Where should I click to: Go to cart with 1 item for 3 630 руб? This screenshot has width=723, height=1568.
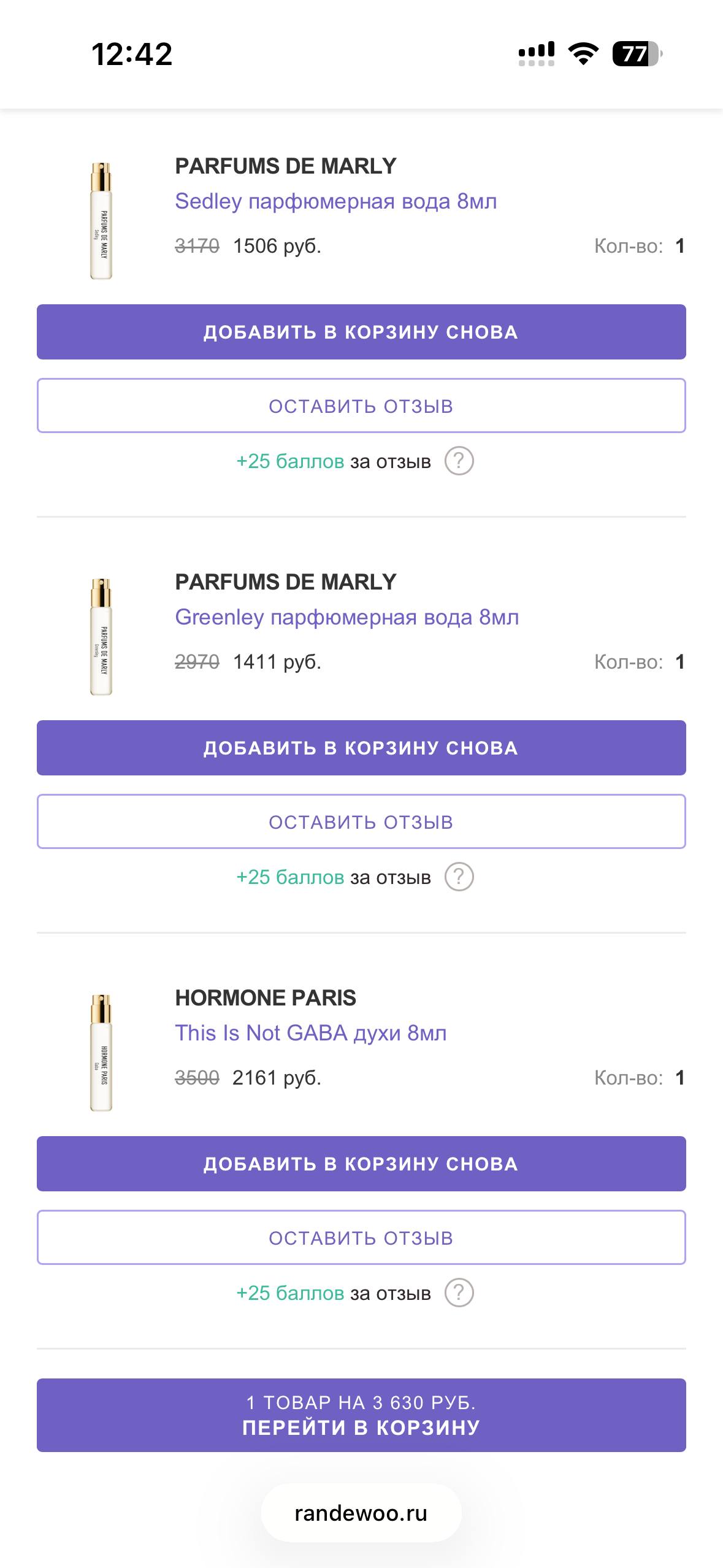coord(361,1415)
